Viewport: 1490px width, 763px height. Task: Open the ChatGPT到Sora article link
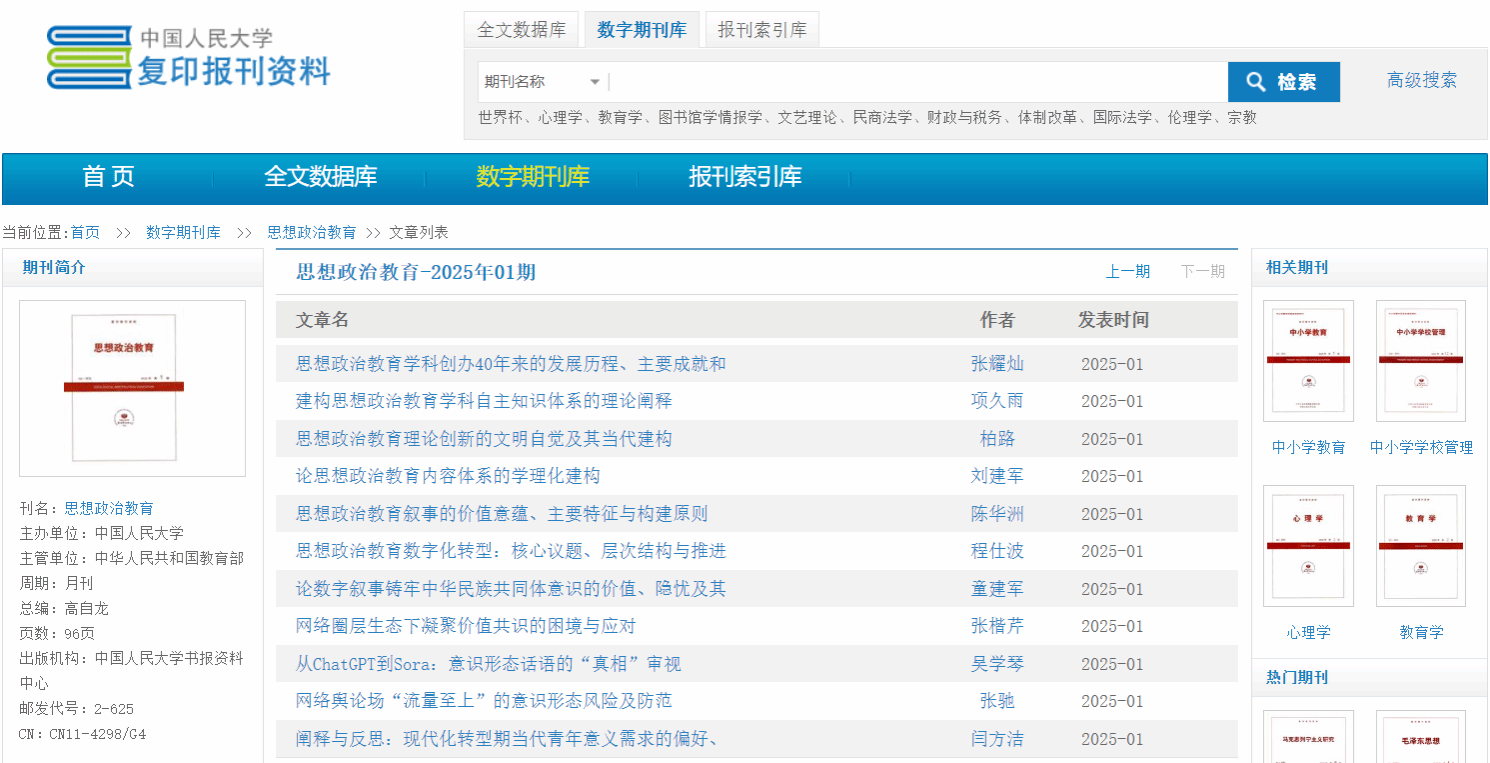point(488,664)
